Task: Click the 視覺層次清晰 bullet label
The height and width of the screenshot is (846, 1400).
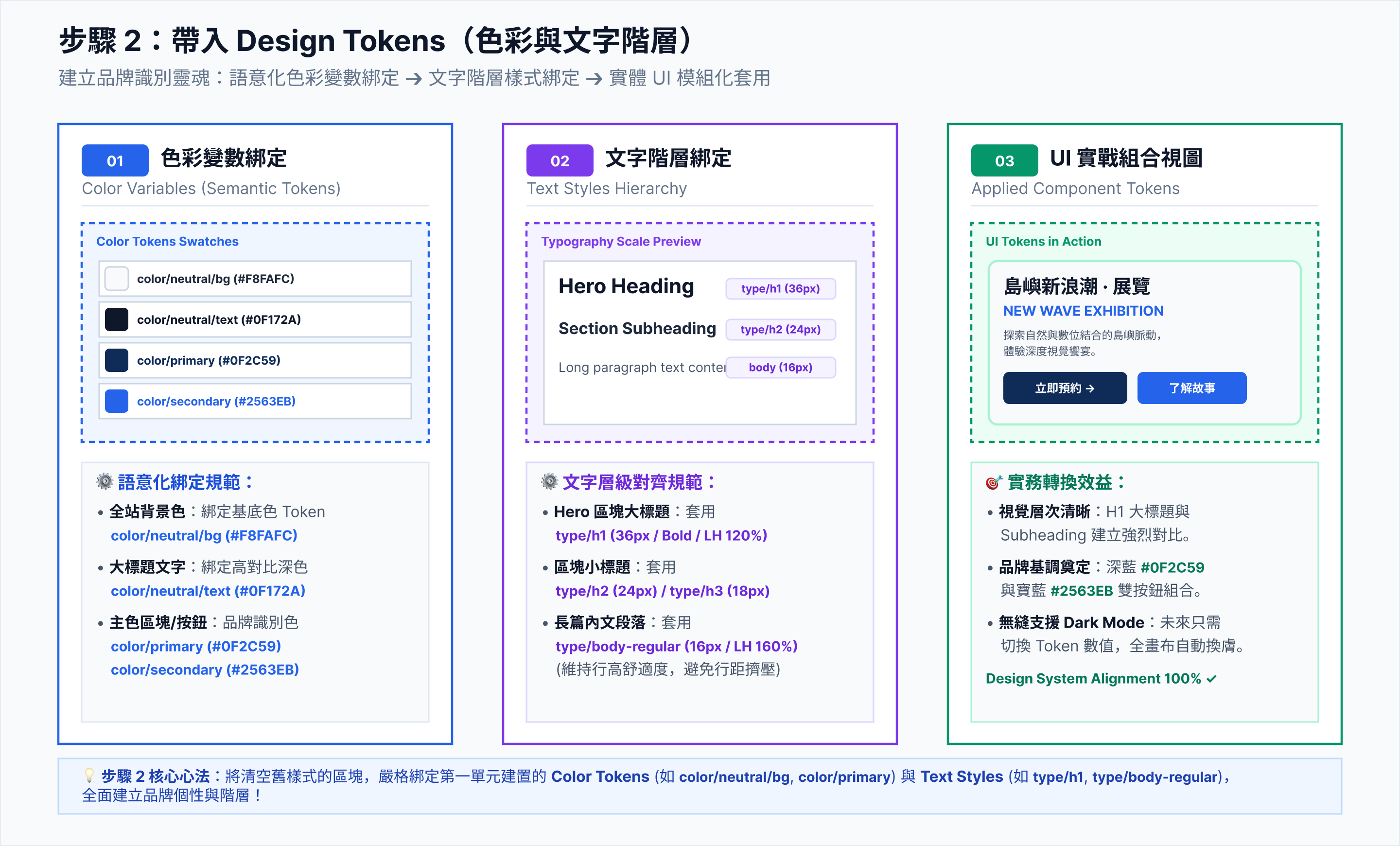Action: pyautogui.click(x=1044, y=511)
